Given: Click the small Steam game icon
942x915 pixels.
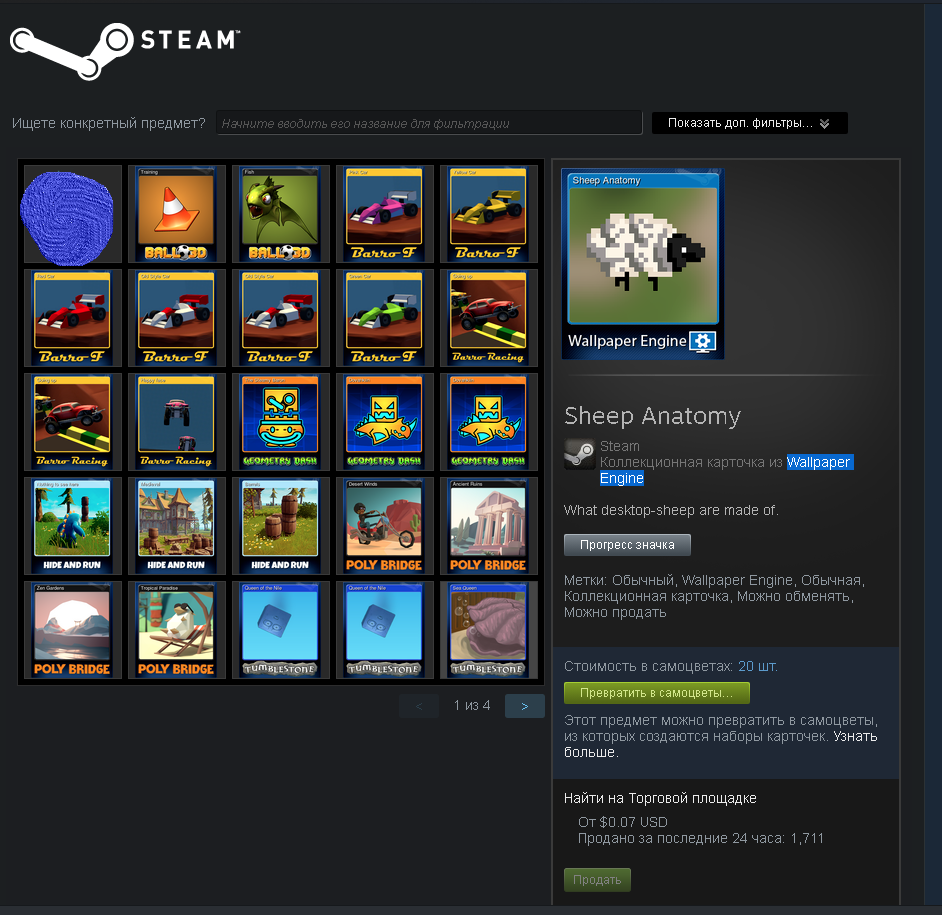Looking at the screenshot, I should click(x=579, y=454).
